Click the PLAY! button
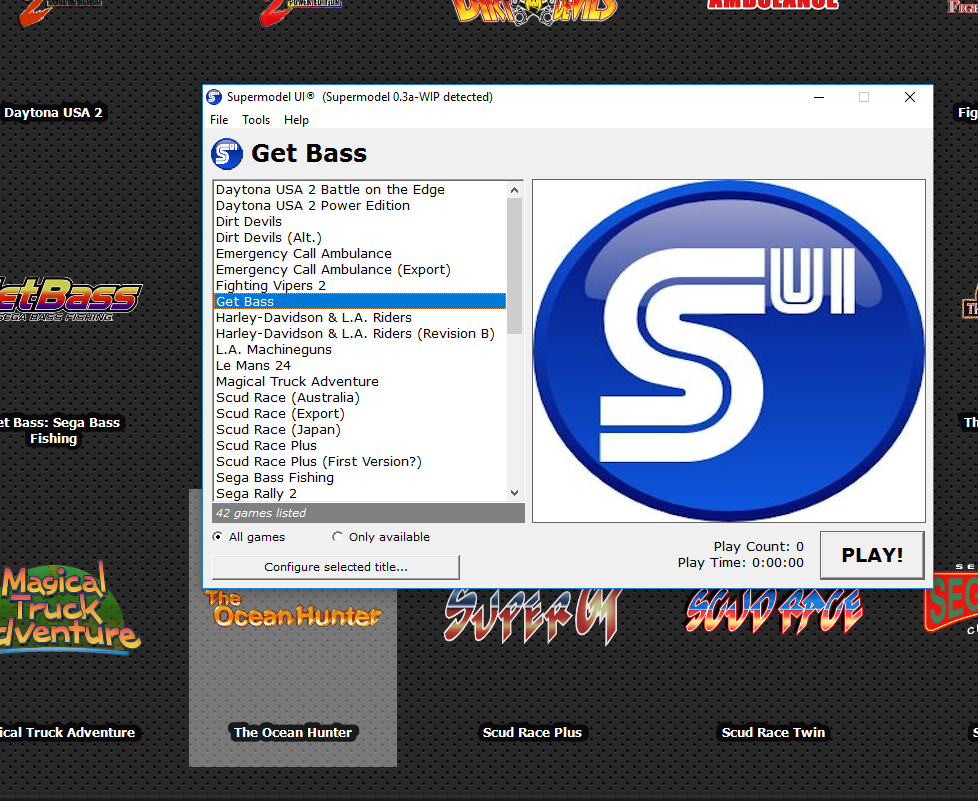 [872, 555]
